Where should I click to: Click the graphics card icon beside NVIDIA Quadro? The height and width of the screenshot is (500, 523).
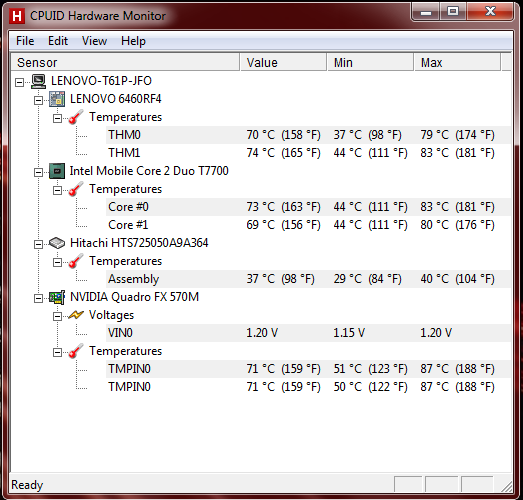(x=57, y=297)
